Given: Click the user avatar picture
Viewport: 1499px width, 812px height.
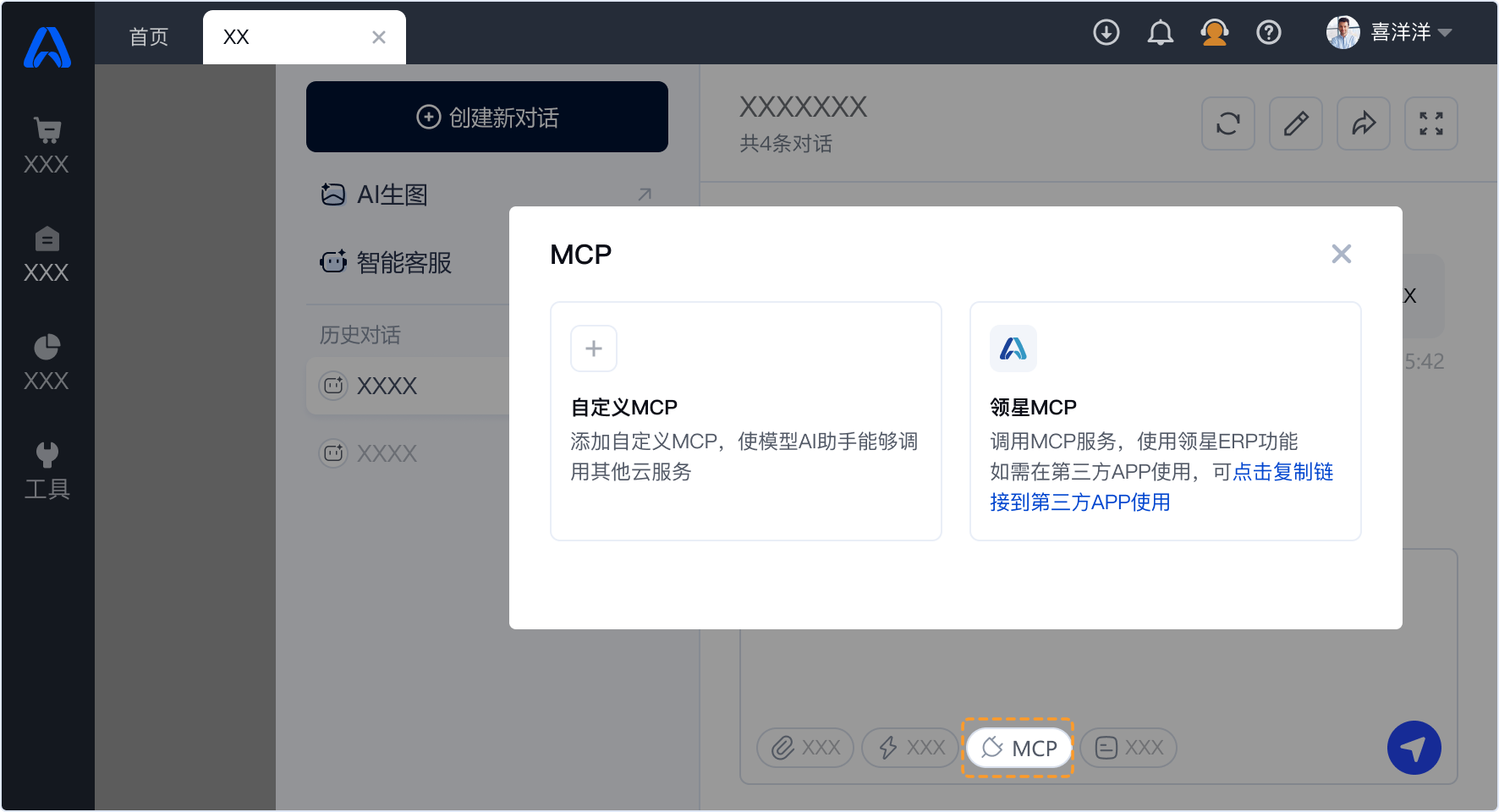Looking at the screenshot, I should (1343, 32).
